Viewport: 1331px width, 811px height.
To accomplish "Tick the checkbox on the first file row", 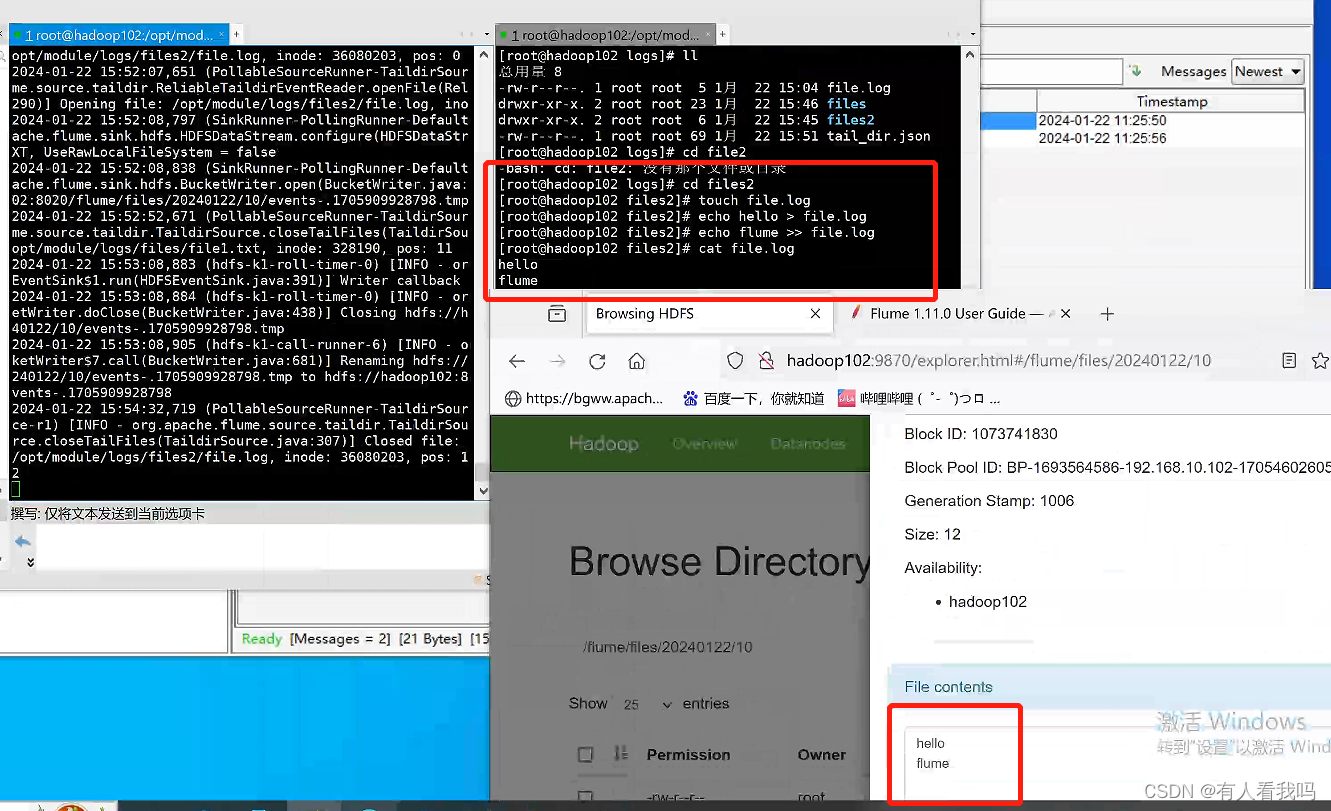I will point(586,798).
